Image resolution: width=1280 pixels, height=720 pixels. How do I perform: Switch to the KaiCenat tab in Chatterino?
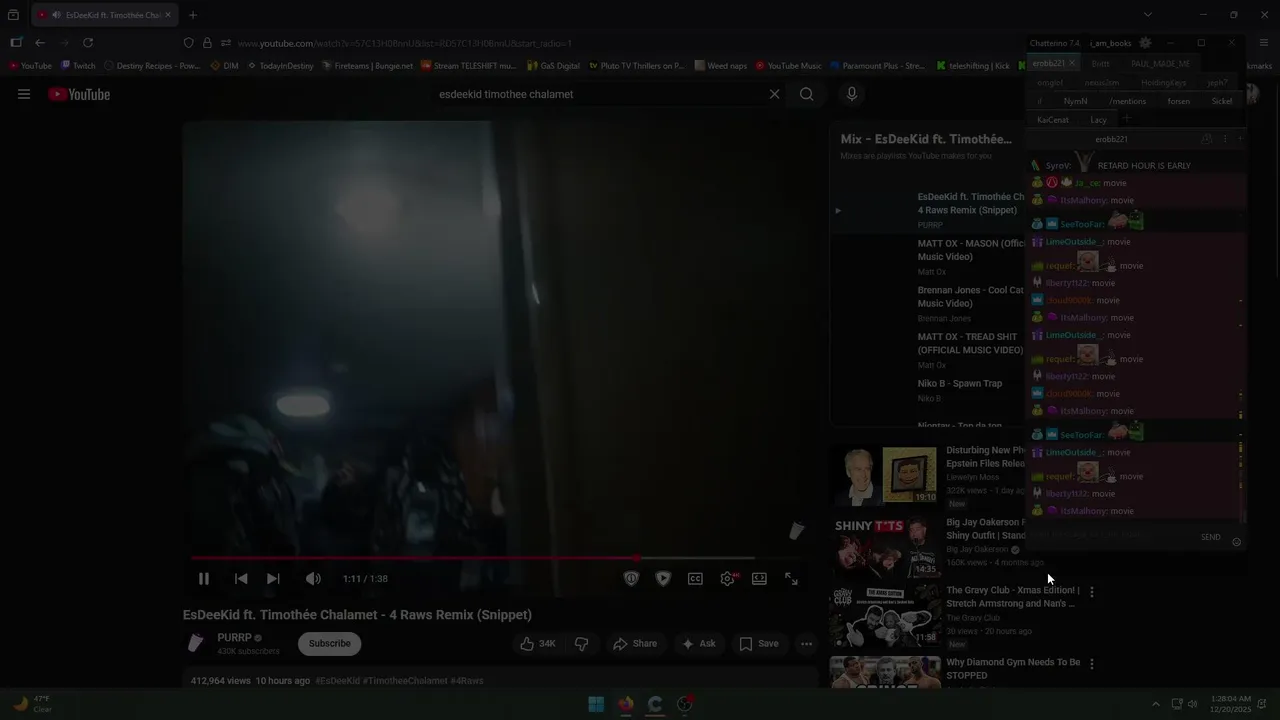point(1053,120)
